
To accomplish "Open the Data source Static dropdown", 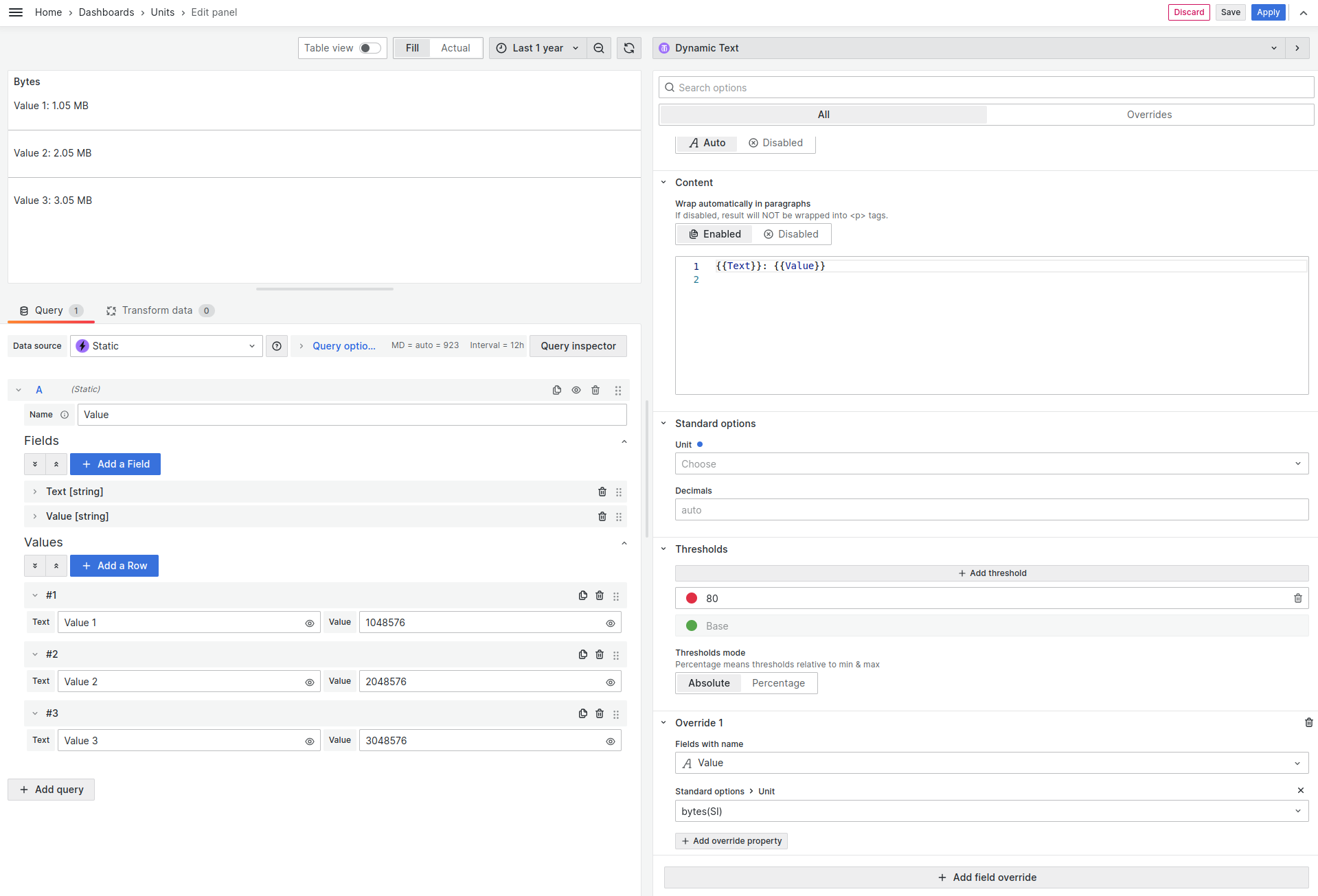I will click(166, 346).
